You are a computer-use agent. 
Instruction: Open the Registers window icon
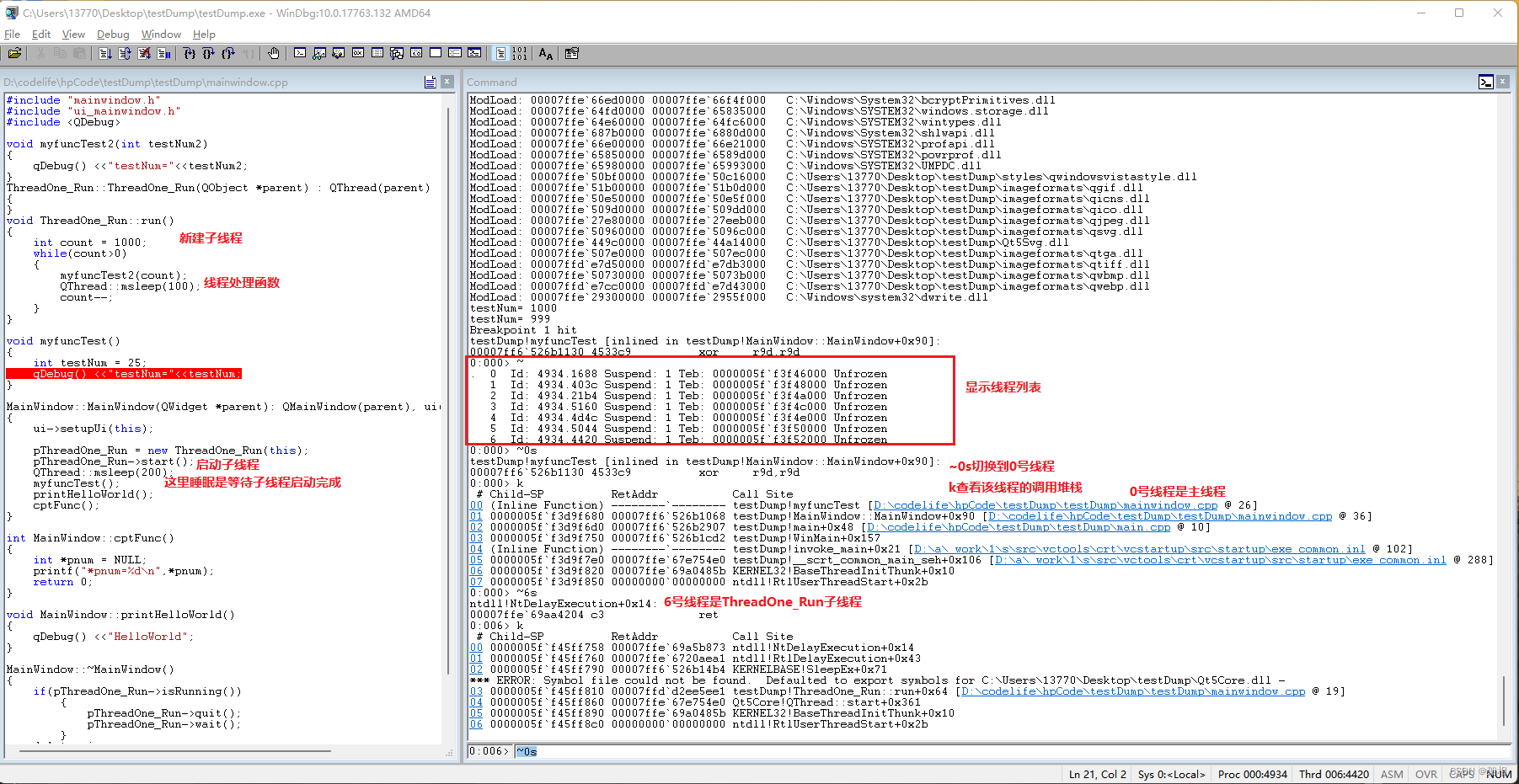(358, 53)
